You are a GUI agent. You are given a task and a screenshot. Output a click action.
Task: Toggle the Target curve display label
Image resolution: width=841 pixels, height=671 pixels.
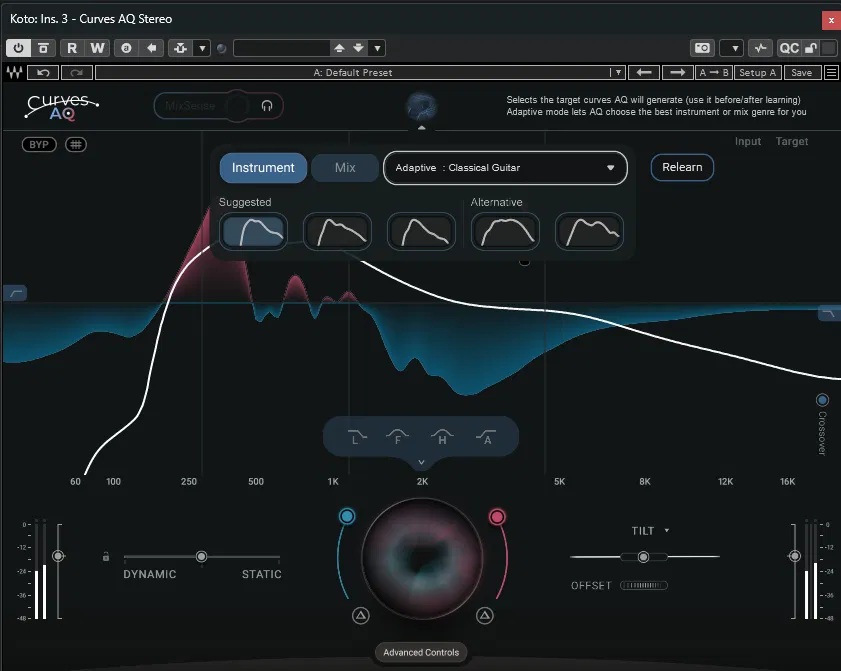tap(792, 142)
